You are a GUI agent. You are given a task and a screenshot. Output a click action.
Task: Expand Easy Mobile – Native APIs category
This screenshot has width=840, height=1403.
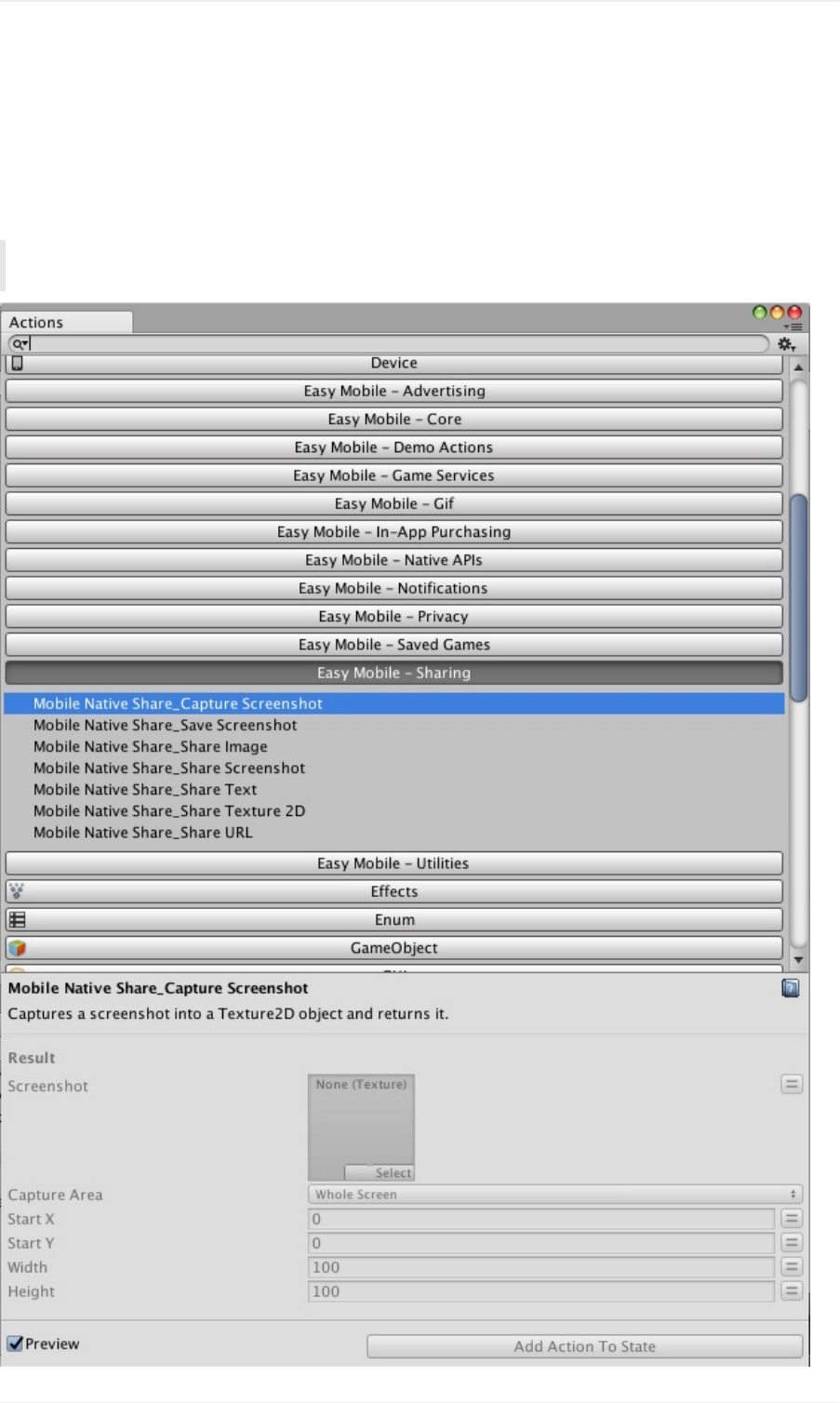point(394,560)
